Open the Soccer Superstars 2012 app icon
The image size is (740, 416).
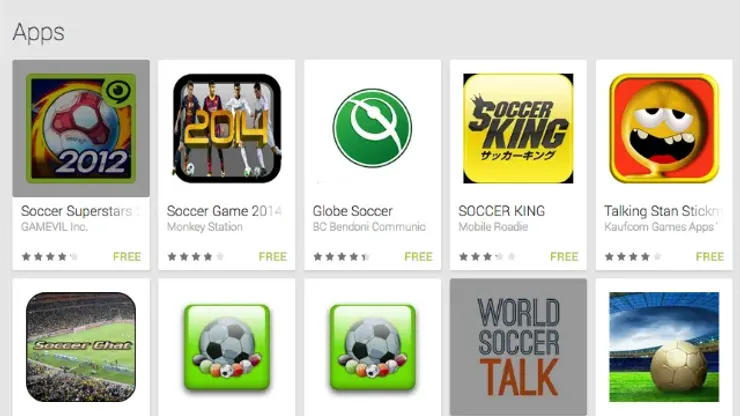tap(81, 128)
